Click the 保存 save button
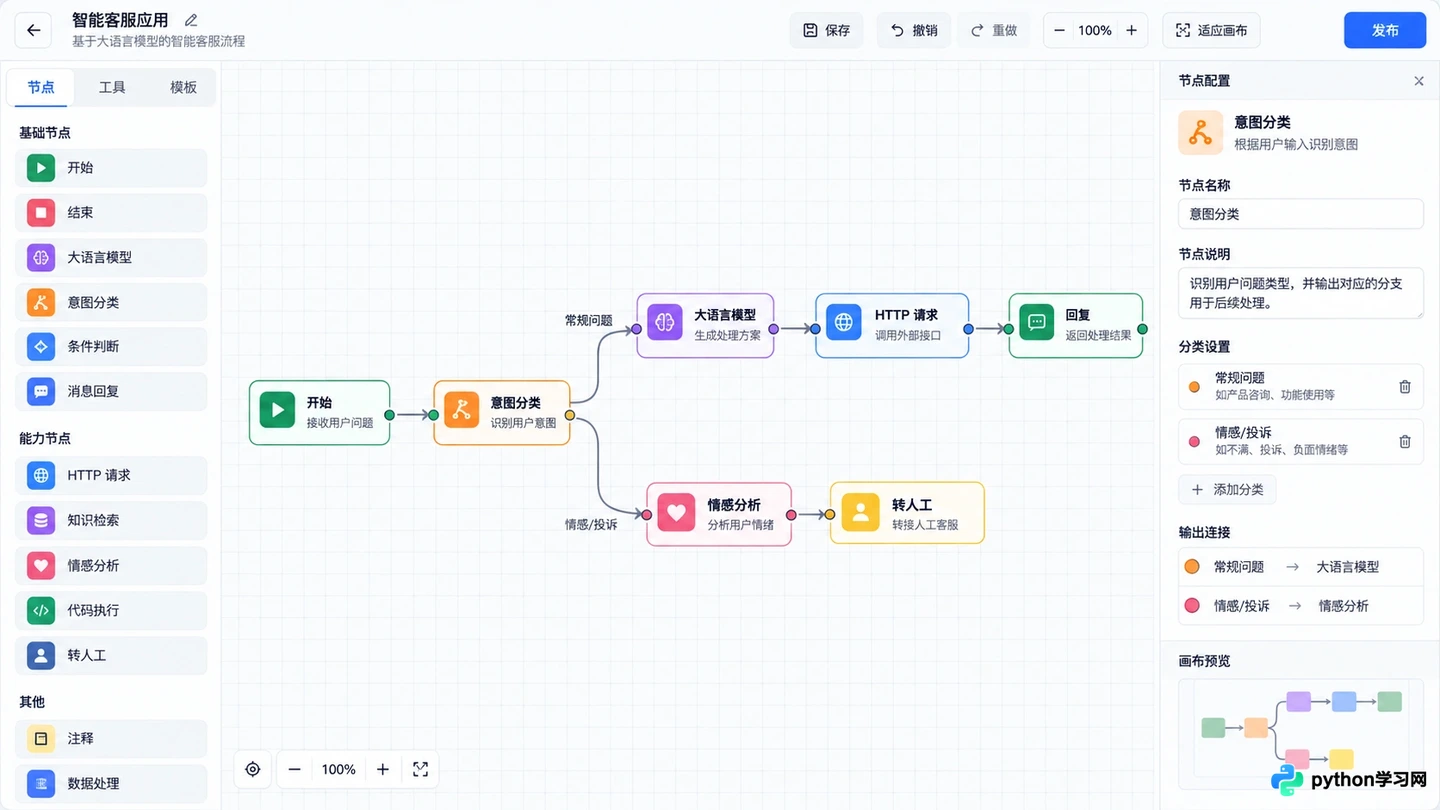This screenshot has width=1440, height=810. point(826,30)
